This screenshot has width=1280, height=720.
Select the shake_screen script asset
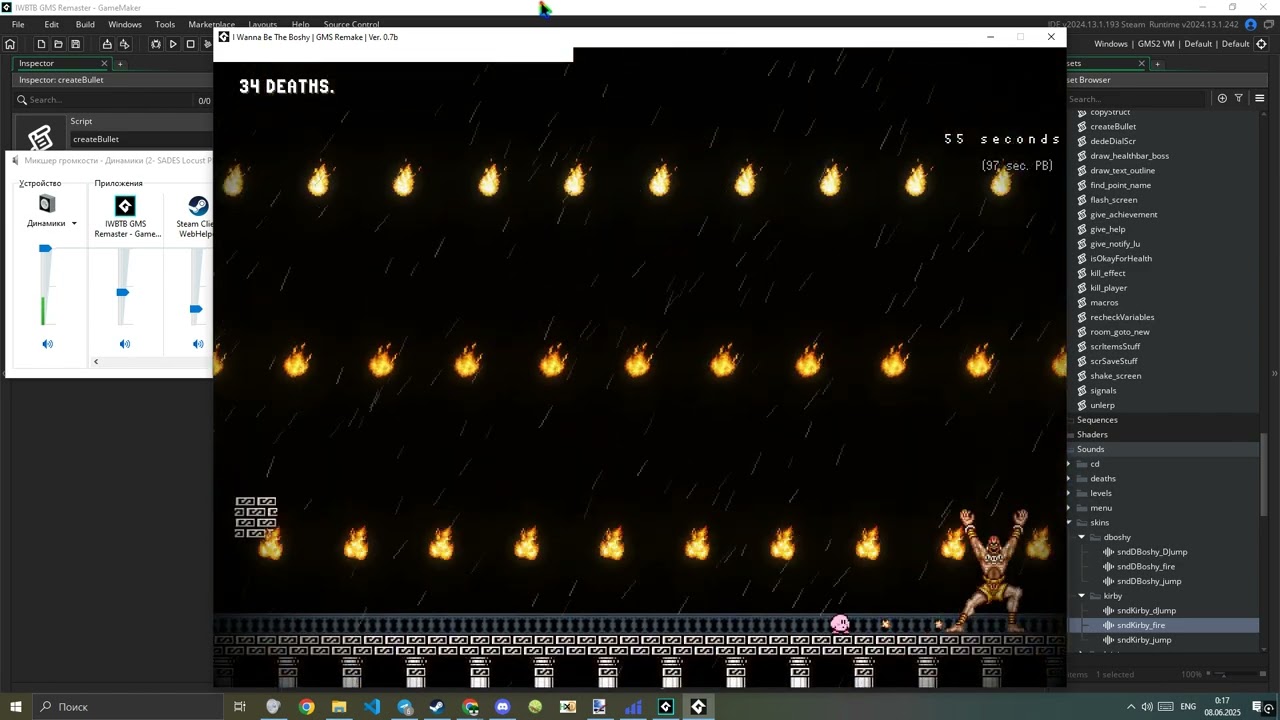pos(1115,376)
